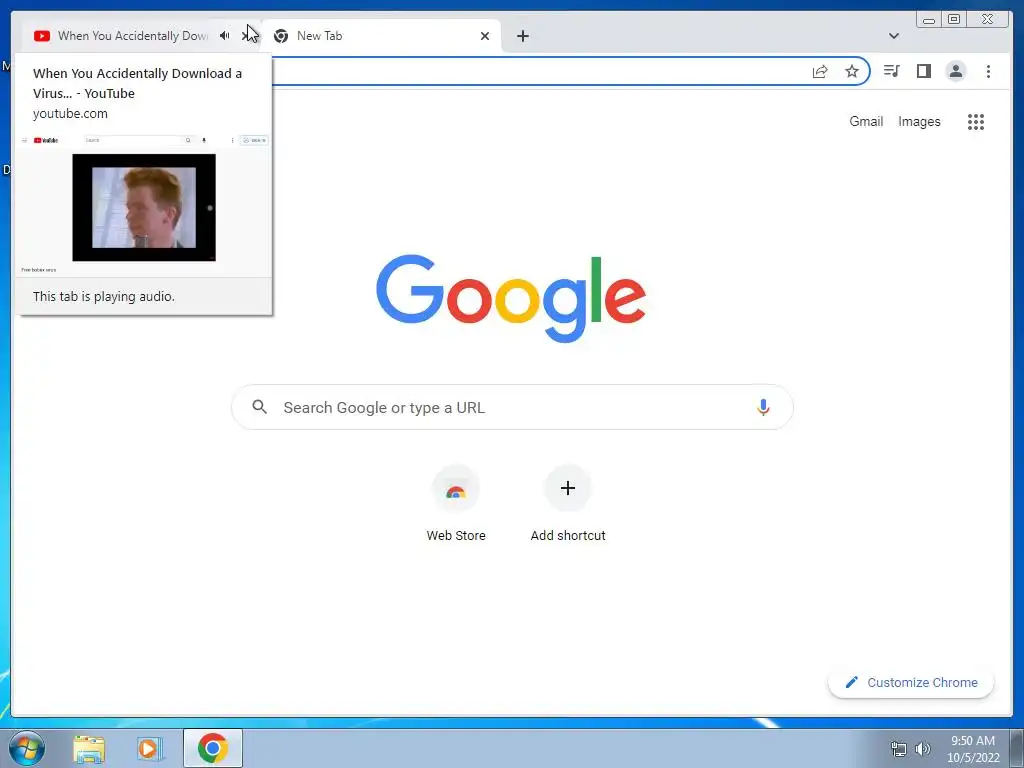Share this page icon in address bar

coord(820,71)
